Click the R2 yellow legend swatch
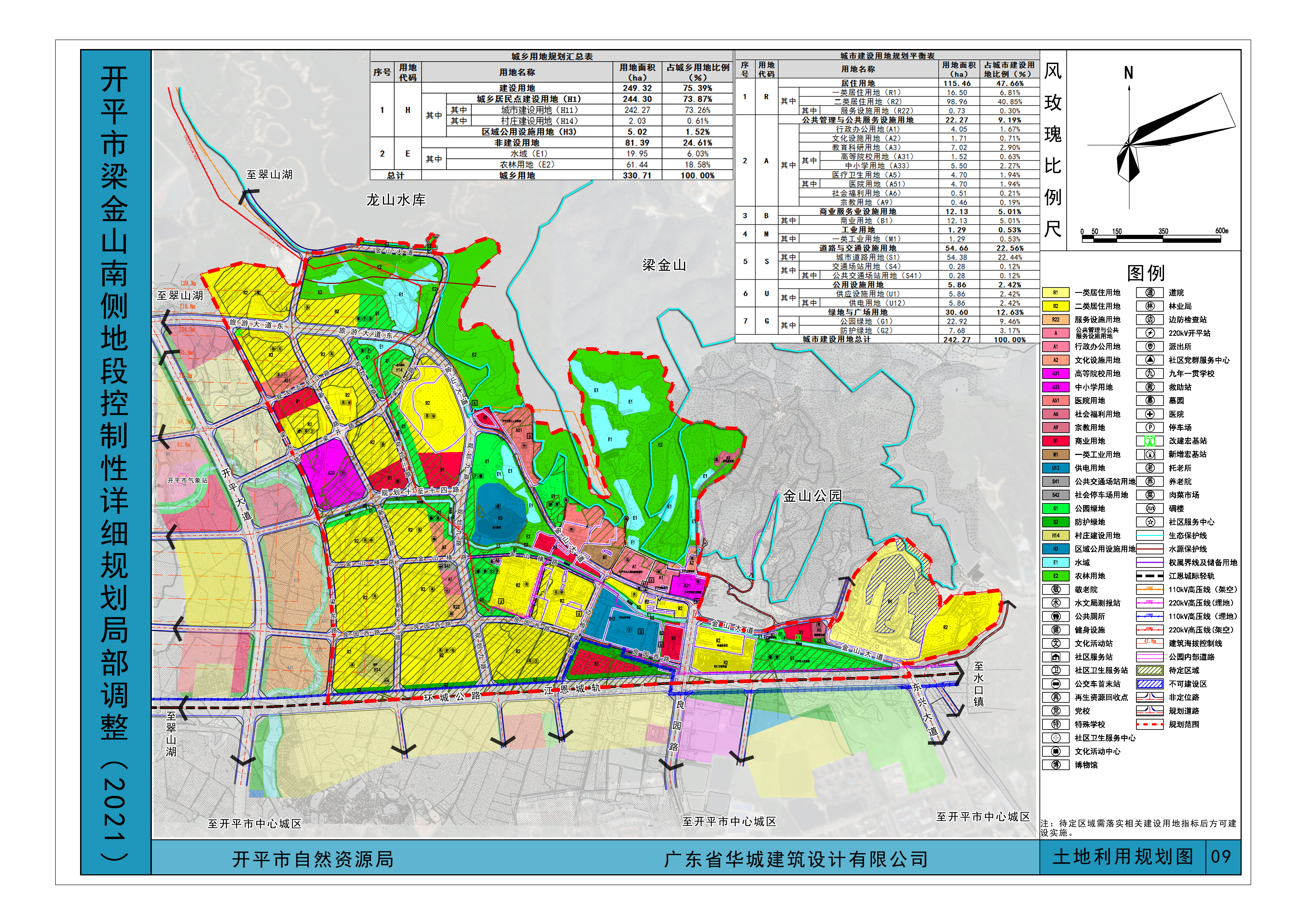1307x924 pixels. 1056,306
